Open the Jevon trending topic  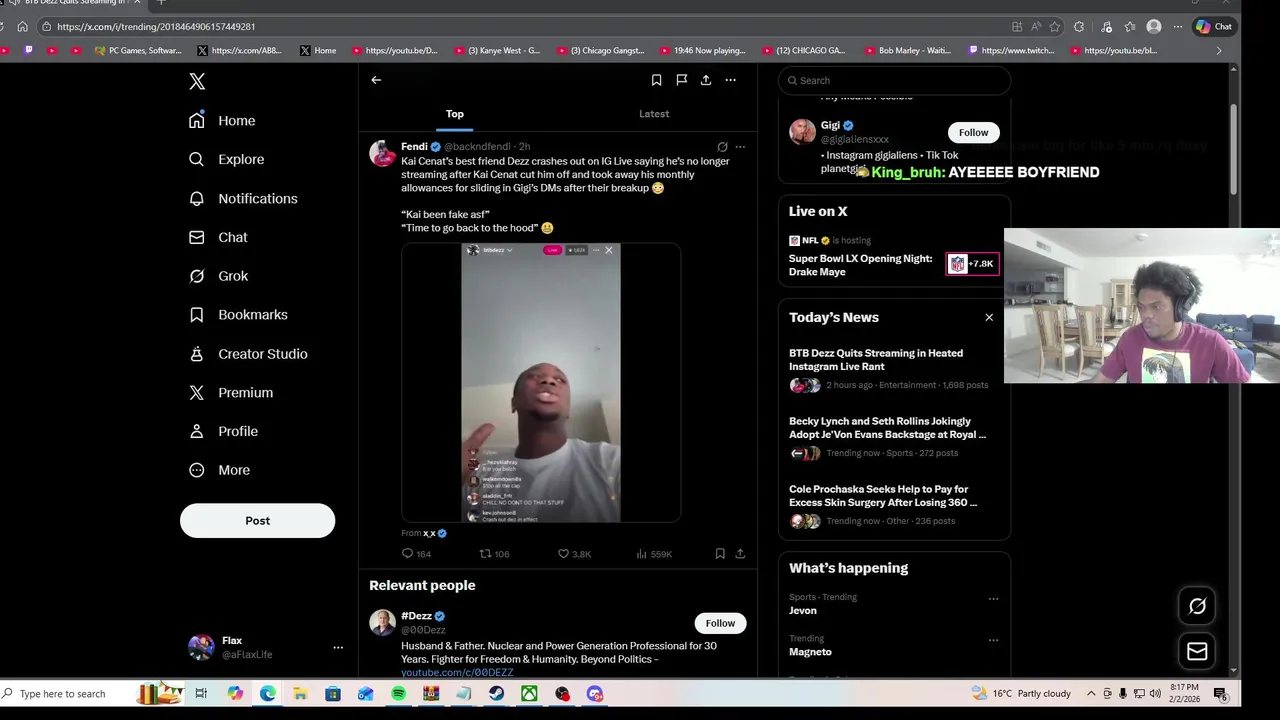(803, 611)
